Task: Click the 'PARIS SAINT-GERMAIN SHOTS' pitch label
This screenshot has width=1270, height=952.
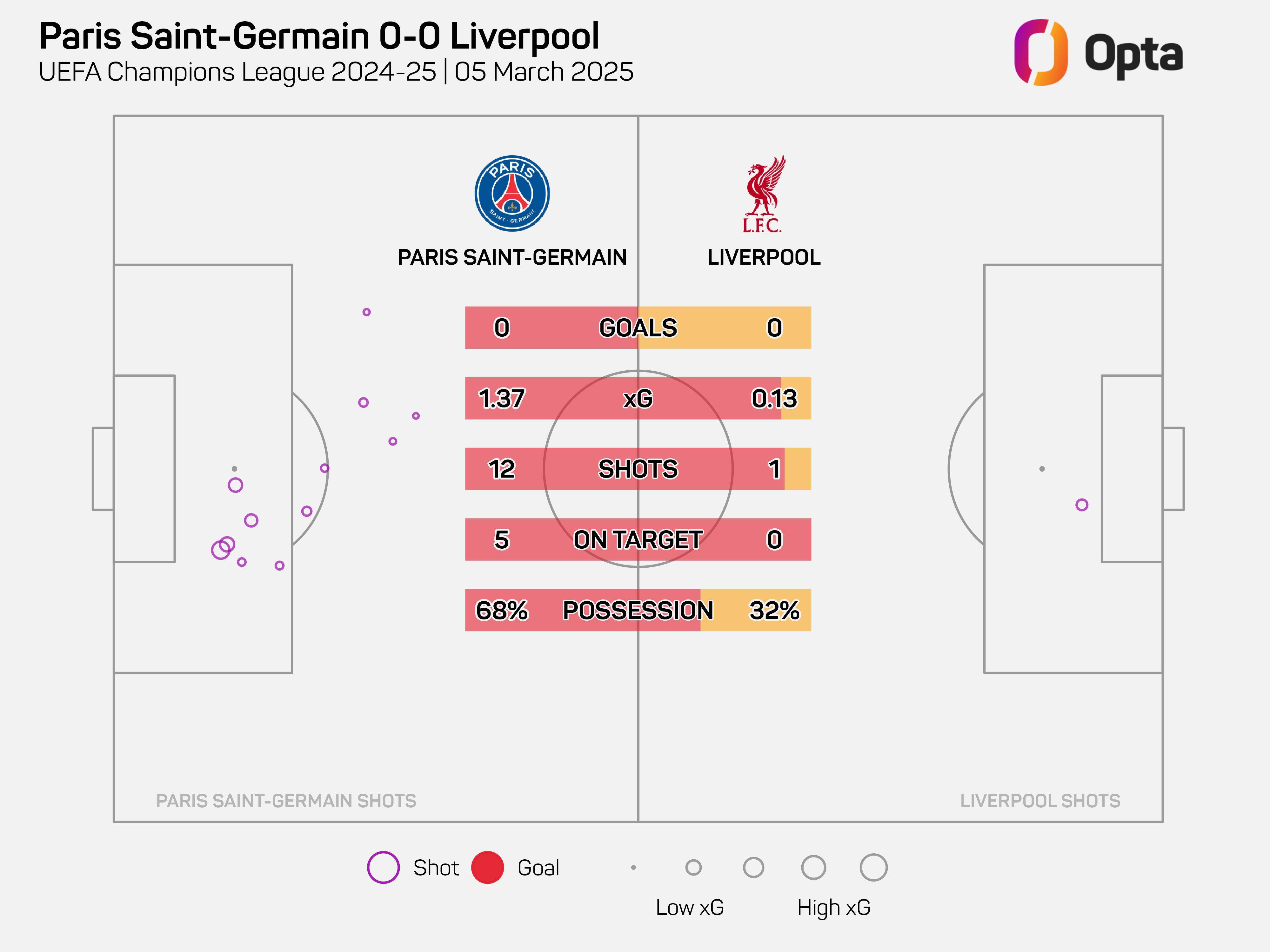Action: point(286,801)
